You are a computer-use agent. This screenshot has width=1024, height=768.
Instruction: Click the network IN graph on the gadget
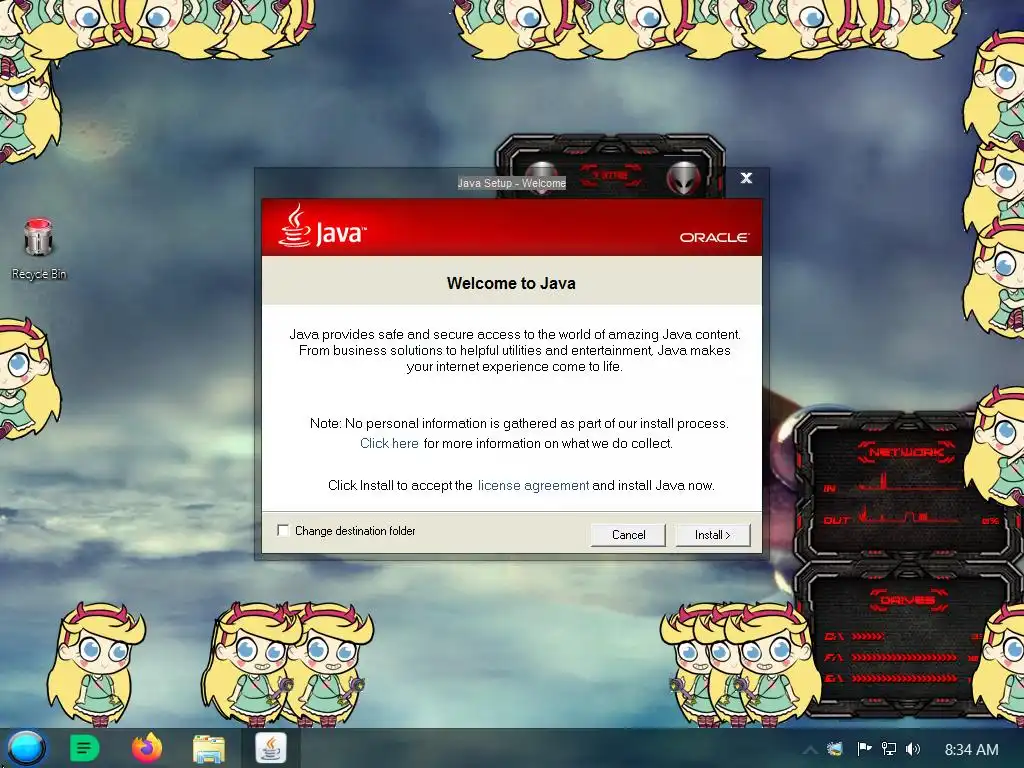(908, 483)
